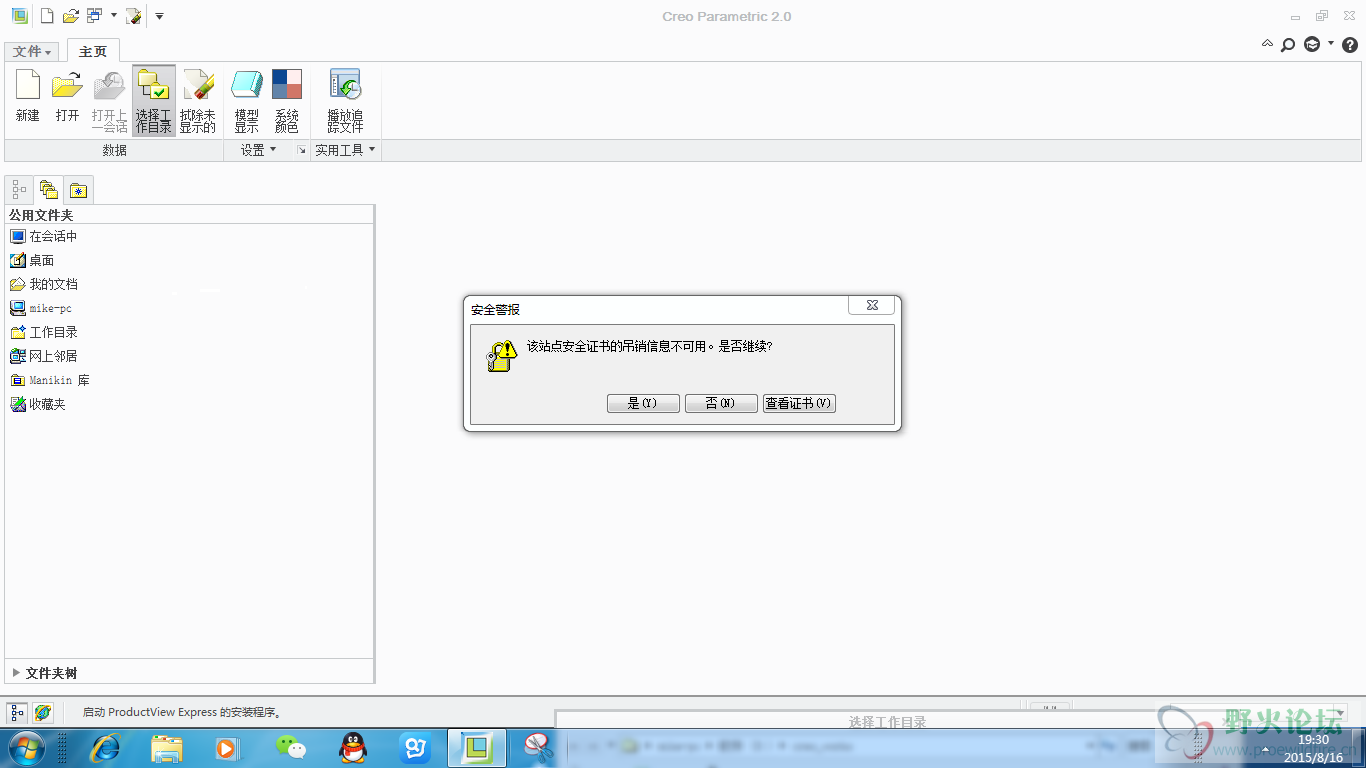Click the erase not displayed icon in quick access toolbar

pyautogui.click(x=133, y=16)
